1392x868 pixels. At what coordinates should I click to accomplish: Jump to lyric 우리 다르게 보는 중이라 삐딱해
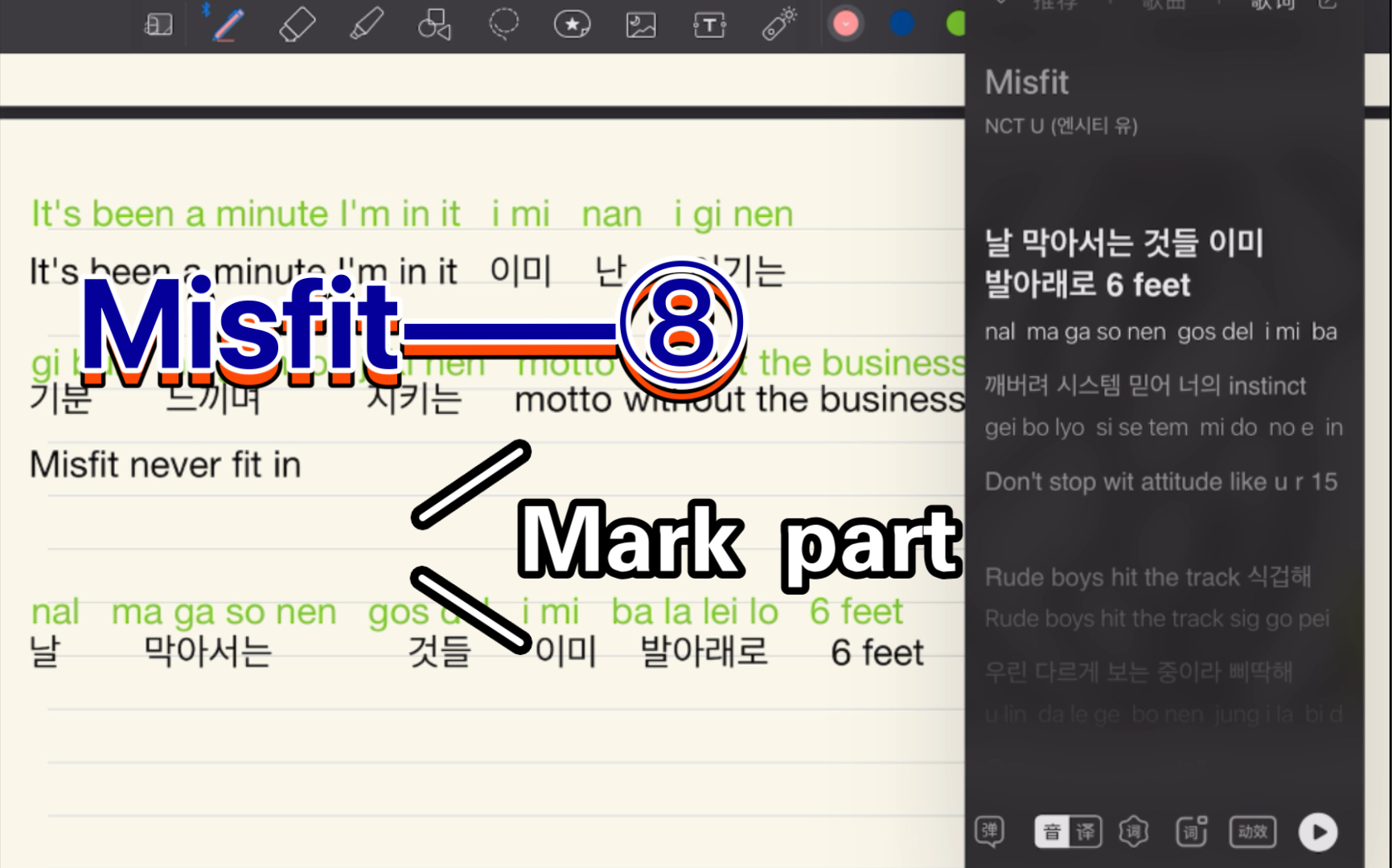pos(1139,672)
